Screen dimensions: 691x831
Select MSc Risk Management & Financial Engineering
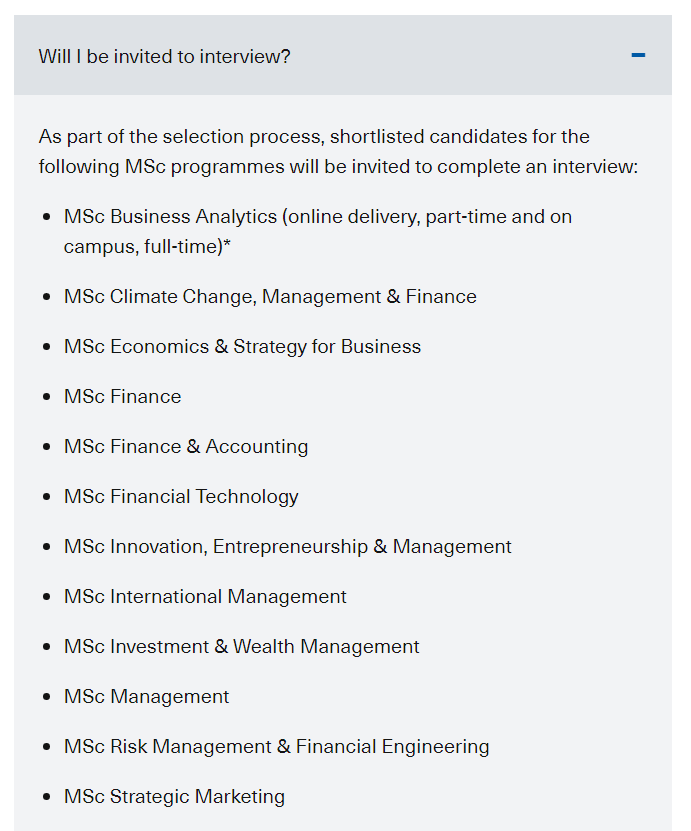point(276,747)
